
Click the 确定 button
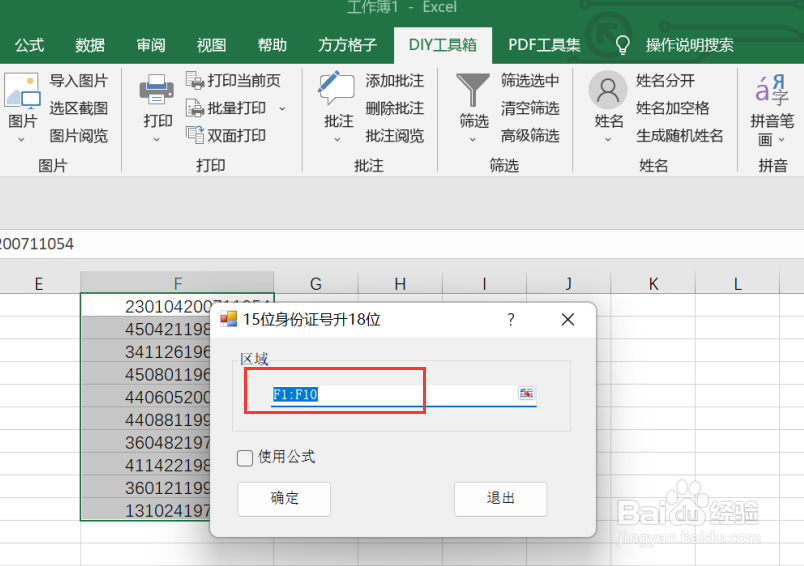click(284, 498)
